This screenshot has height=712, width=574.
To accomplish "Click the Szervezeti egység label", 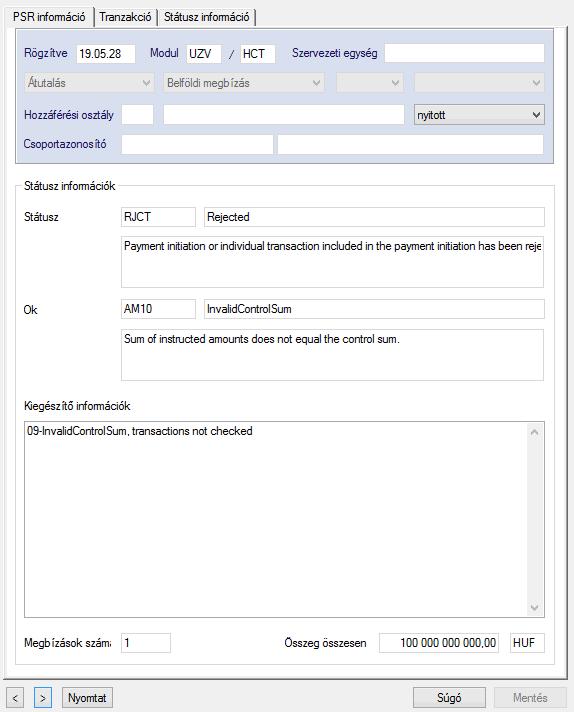I will click(335, 53).
